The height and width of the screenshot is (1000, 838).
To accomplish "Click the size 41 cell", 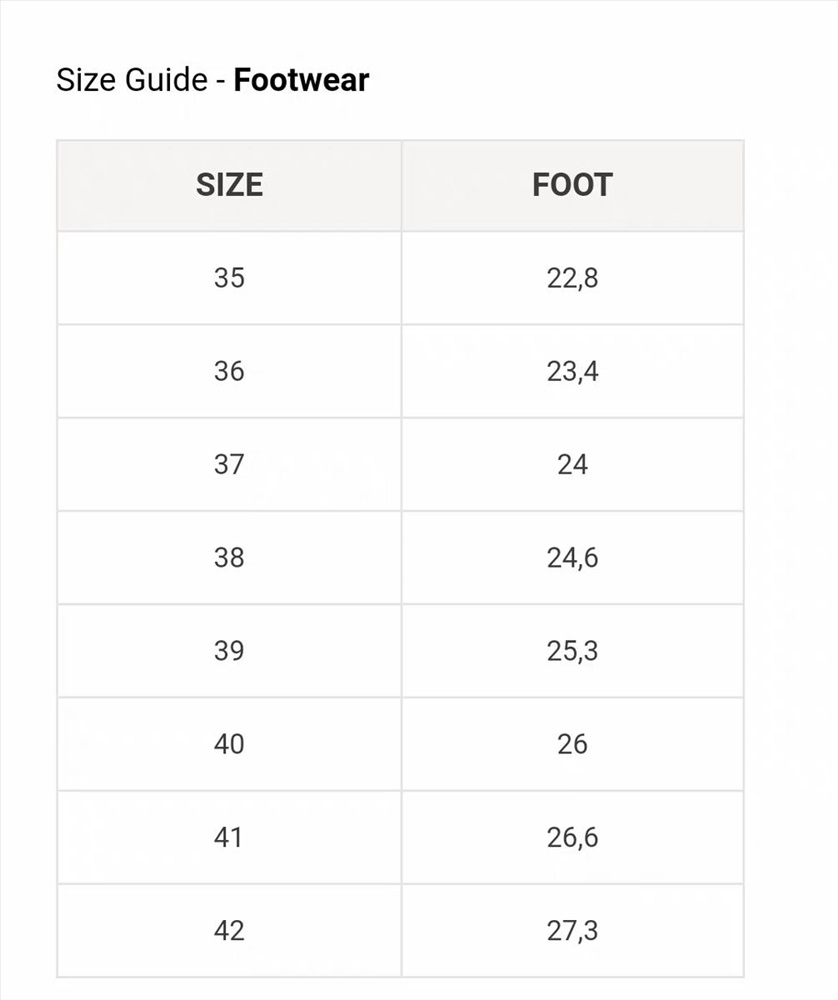I will (229, 837).
